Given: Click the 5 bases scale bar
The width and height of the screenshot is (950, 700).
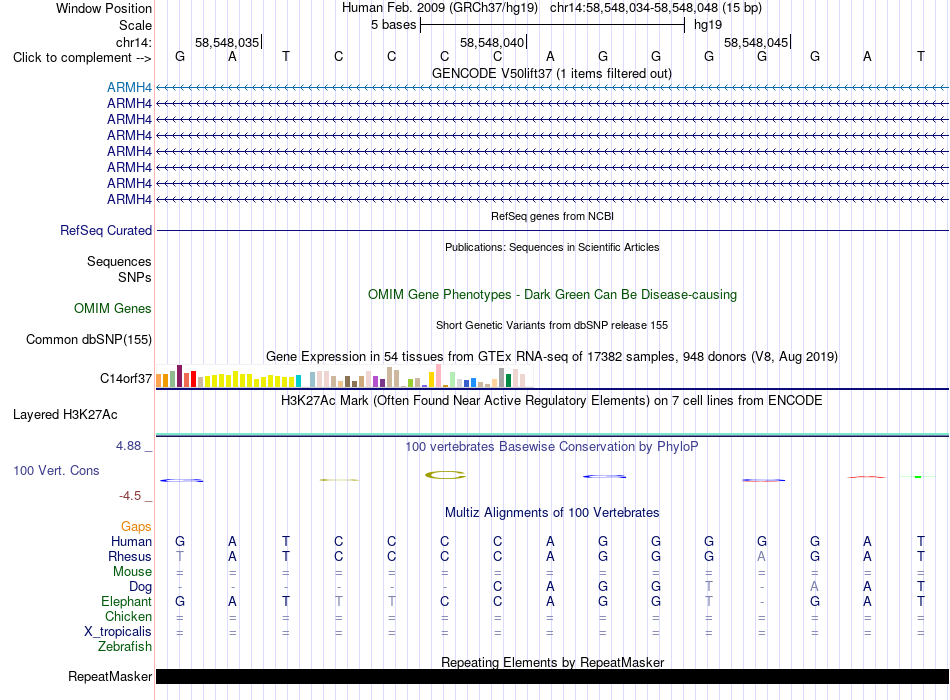Looking at the screenshot, I should (552, 25).
